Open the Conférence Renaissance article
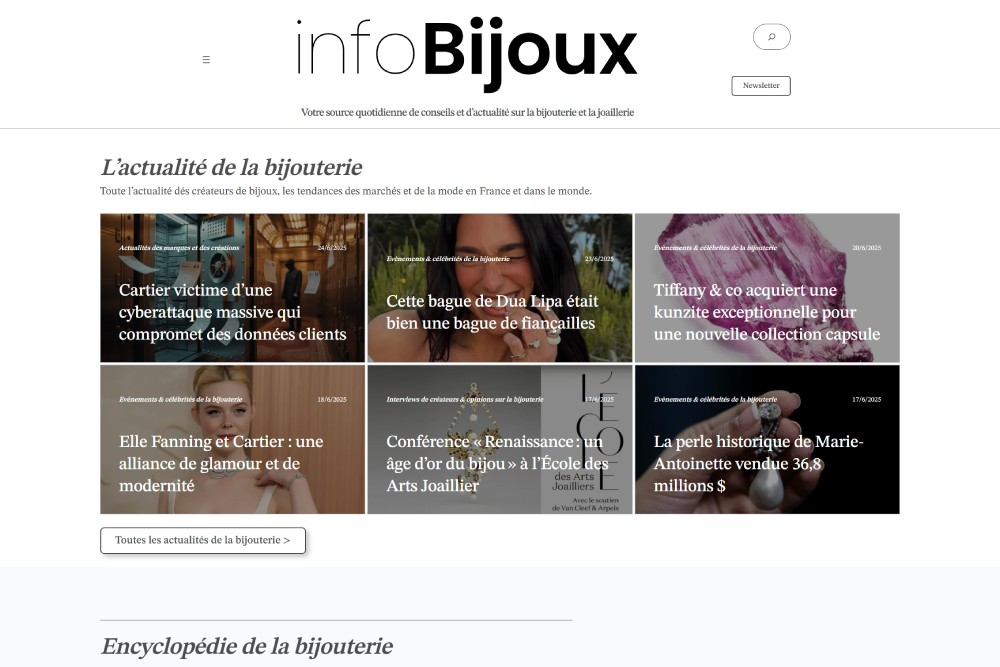Screen dimensions: 1000x667 pyautogui.click(x=497, y=464)
